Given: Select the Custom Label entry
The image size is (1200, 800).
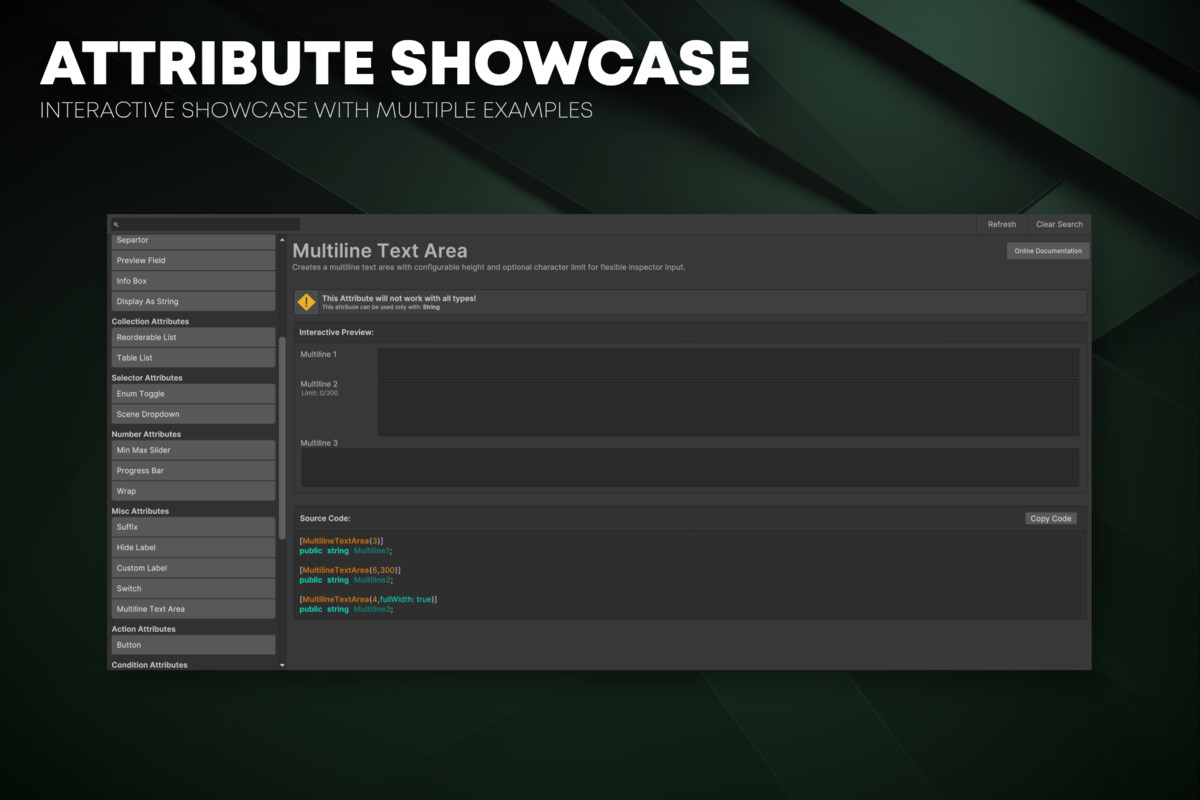Looking at the screenshot, I should pos(193,568).
